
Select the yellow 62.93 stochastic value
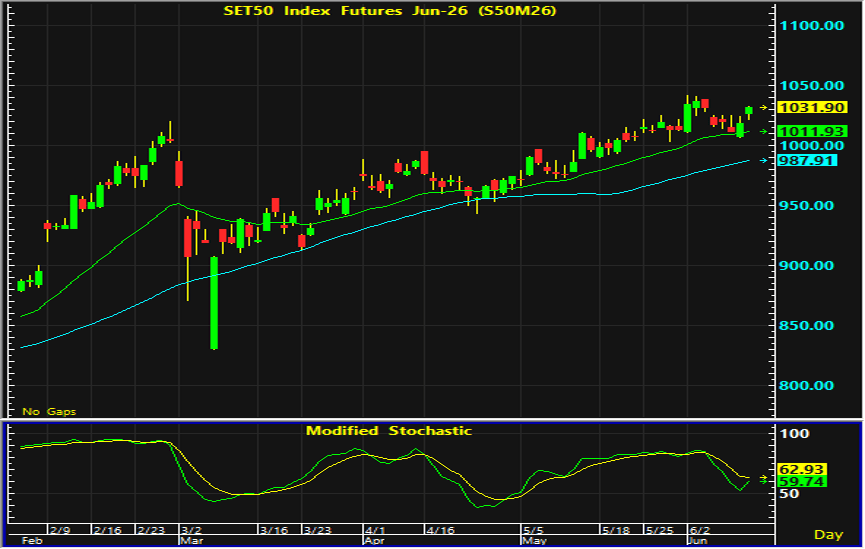[x=802, y=470]
